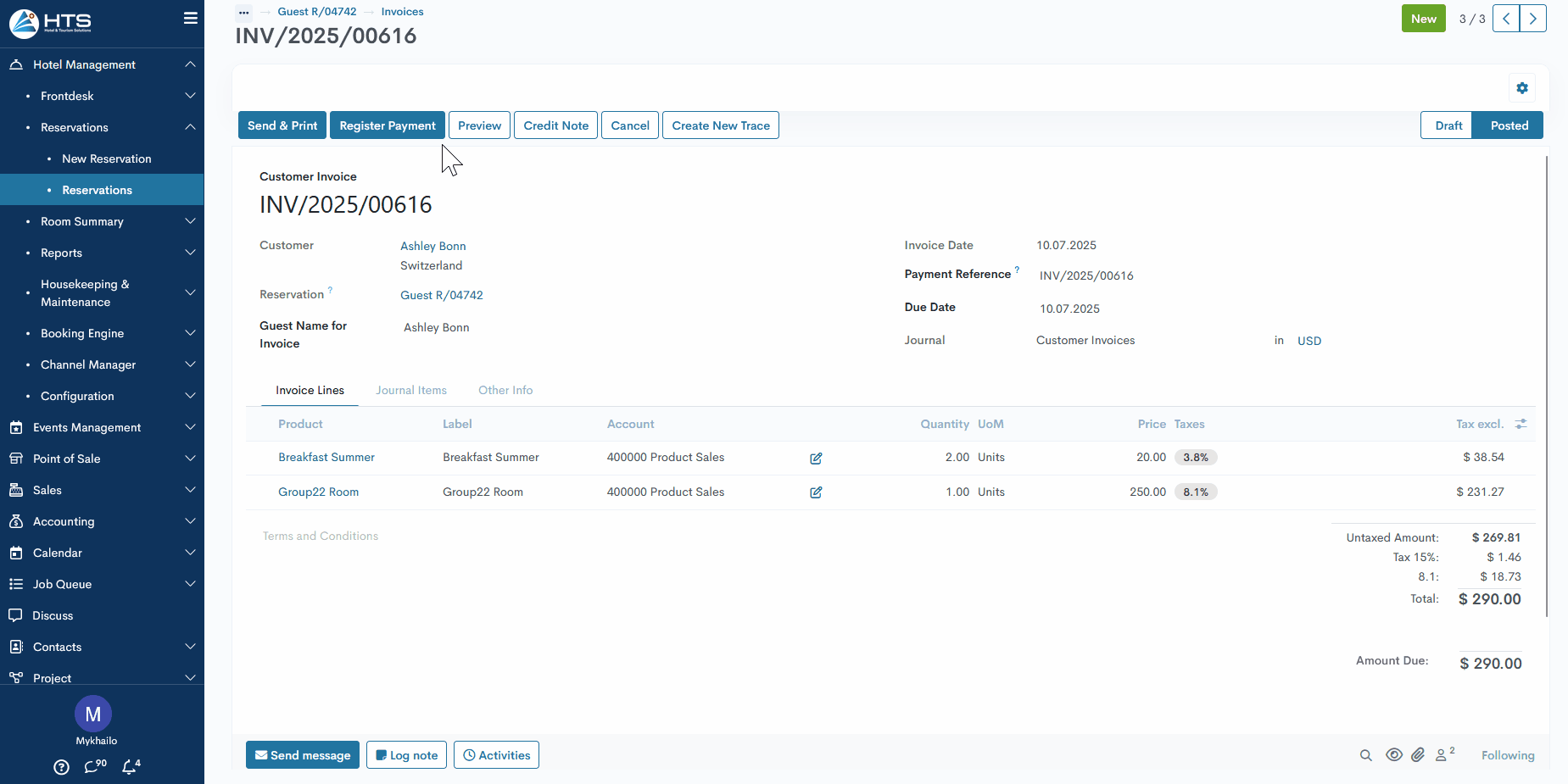Open the hamburger menu in sidebar
This screenshot has width=1568, height=784.
191,19
